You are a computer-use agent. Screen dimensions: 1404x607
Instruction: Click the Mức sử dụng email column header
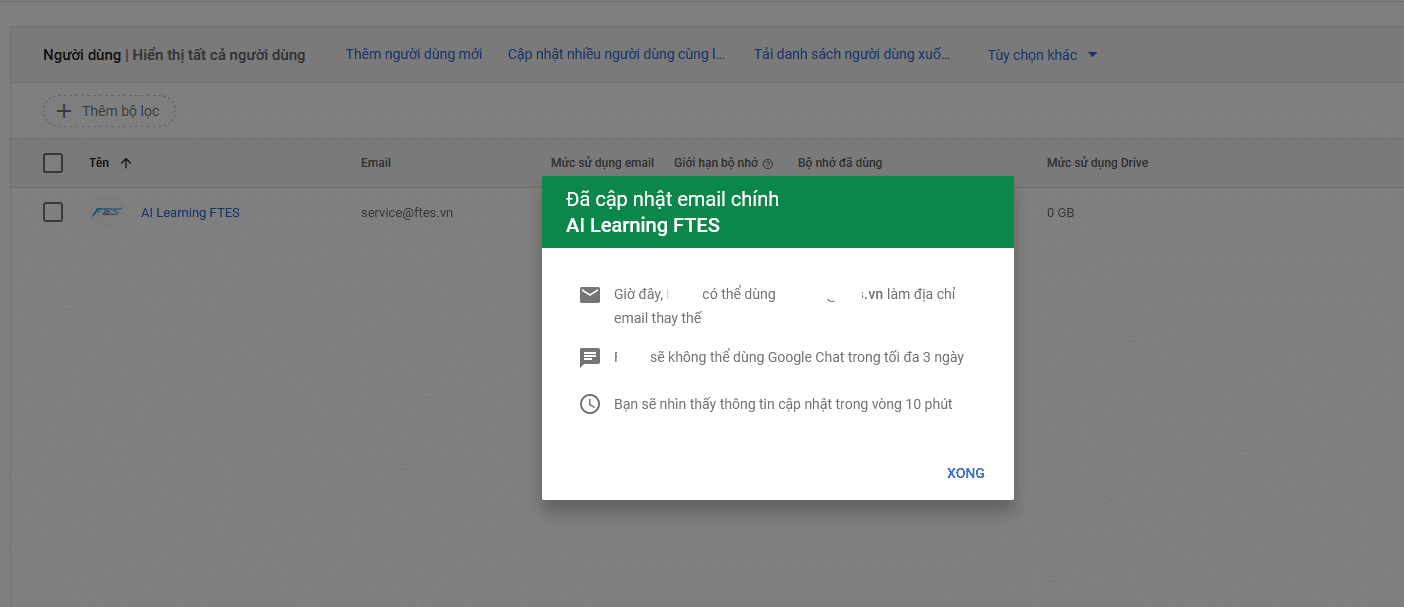(602, 163)
